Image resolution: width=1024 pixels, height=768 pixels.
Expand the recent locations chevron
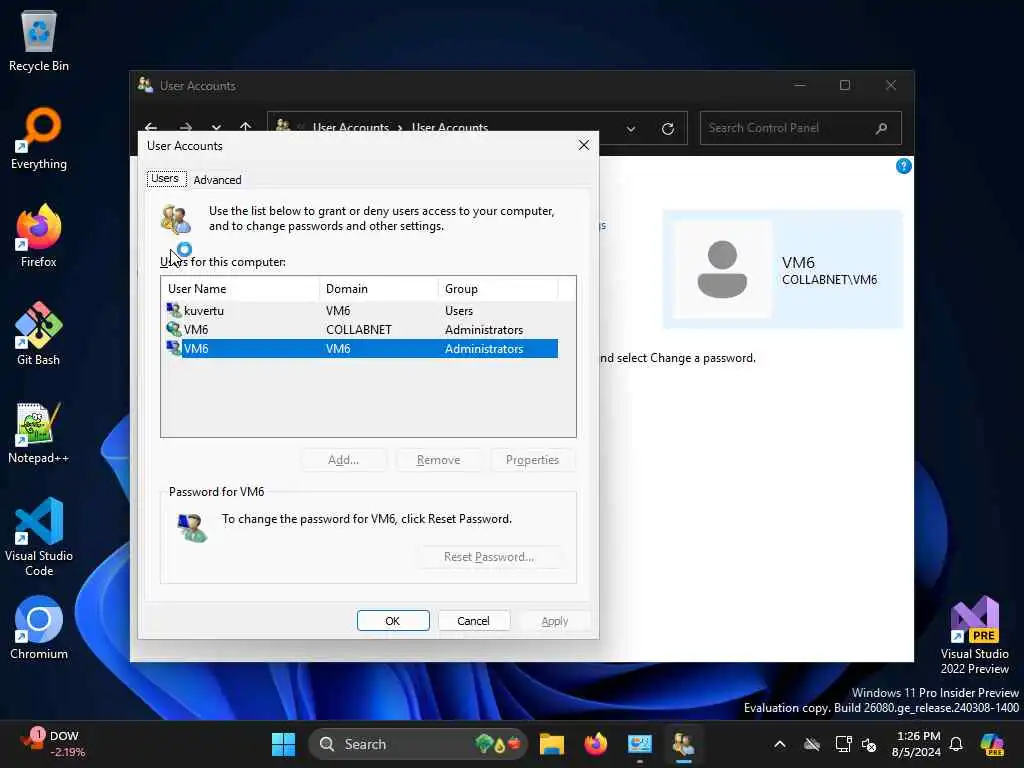(x=216, y=127)
